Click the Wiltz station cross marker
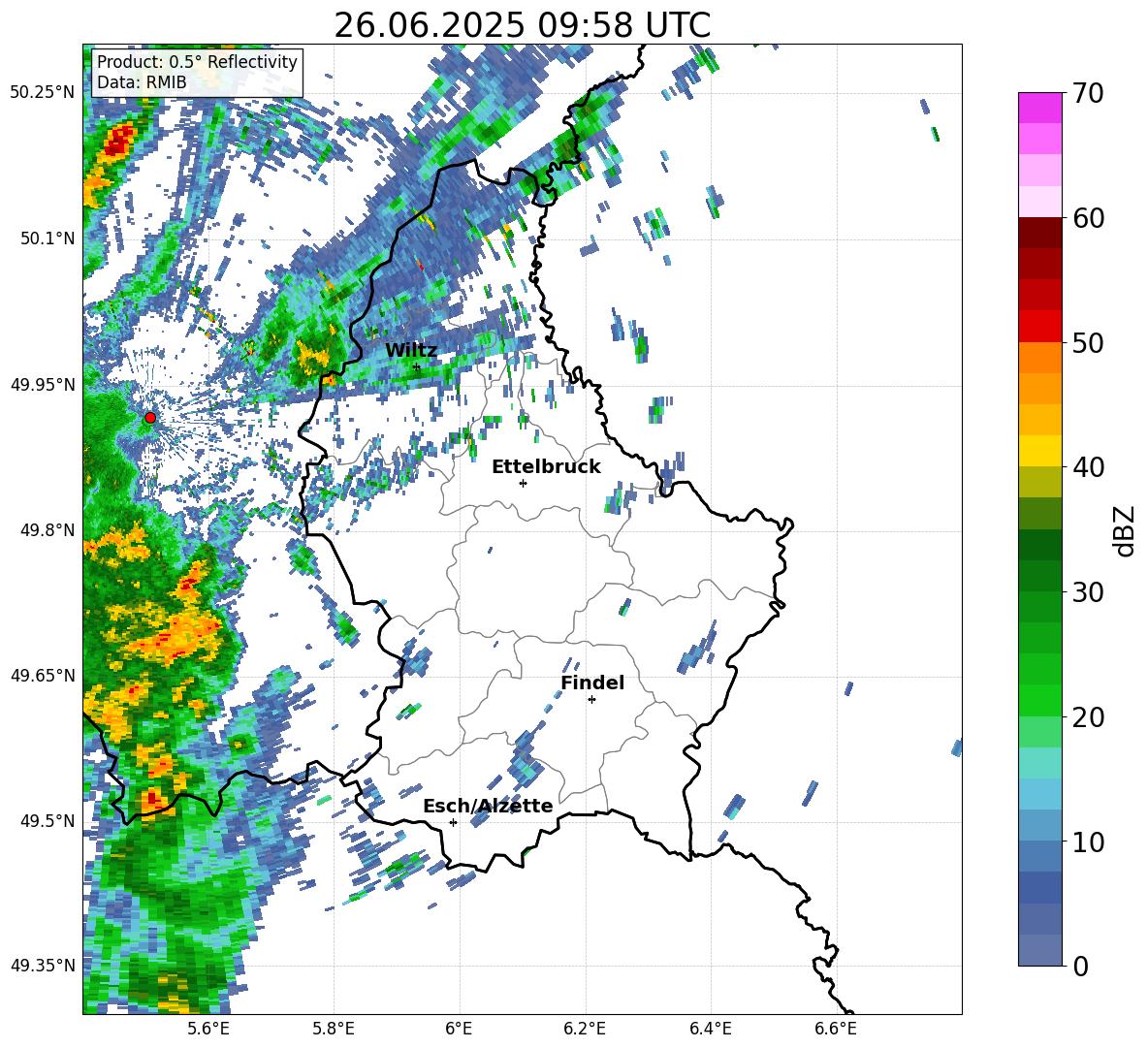Viewport: 1148px width, 1048px height. (x=417, y=366)
